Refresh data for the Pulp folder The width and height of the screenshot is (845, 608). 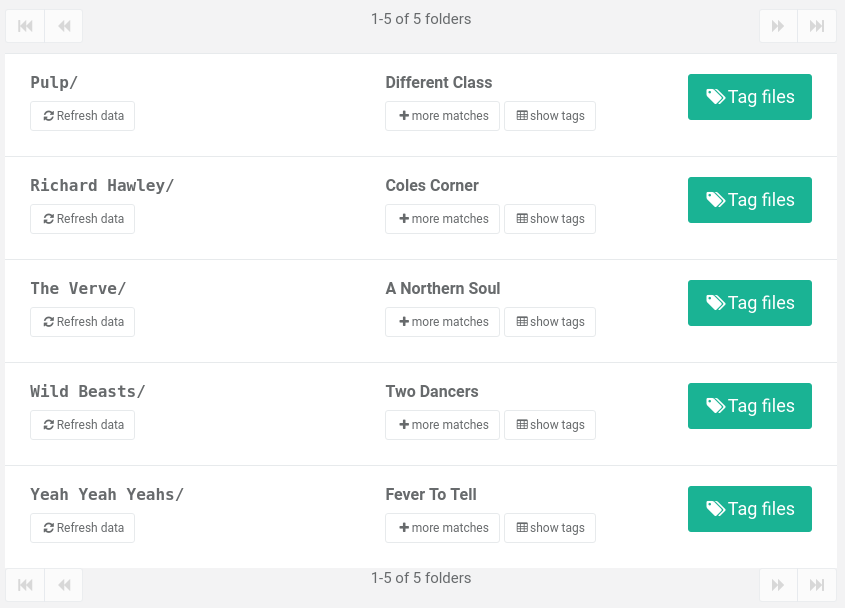pos(82,116)
